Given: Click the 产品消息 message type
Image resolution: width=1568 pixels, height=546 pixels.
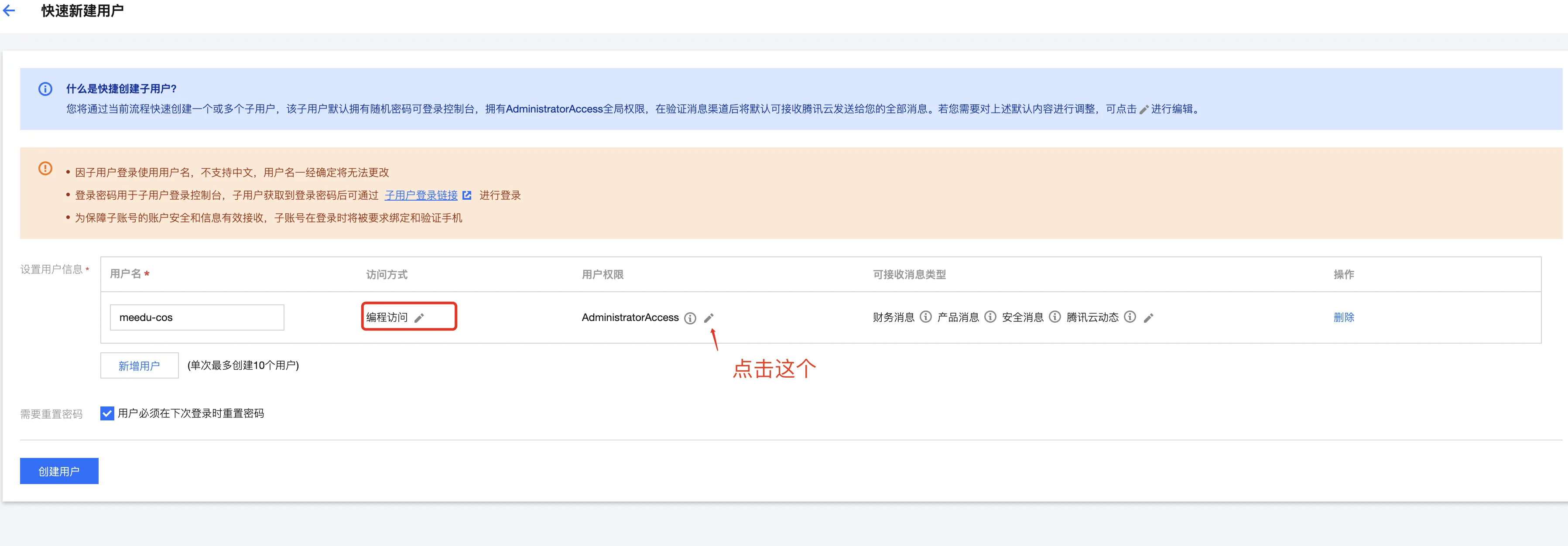Looking at the screenshot, I should (x=958, y=317).
